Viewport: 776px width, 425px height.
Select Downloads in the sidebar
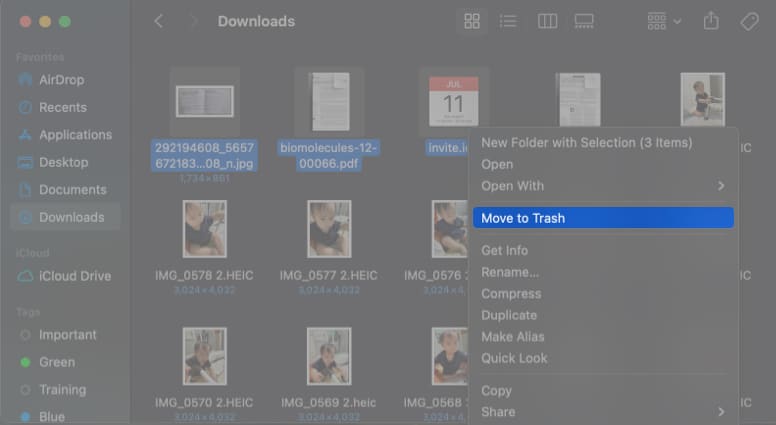(x=65, y=217)
